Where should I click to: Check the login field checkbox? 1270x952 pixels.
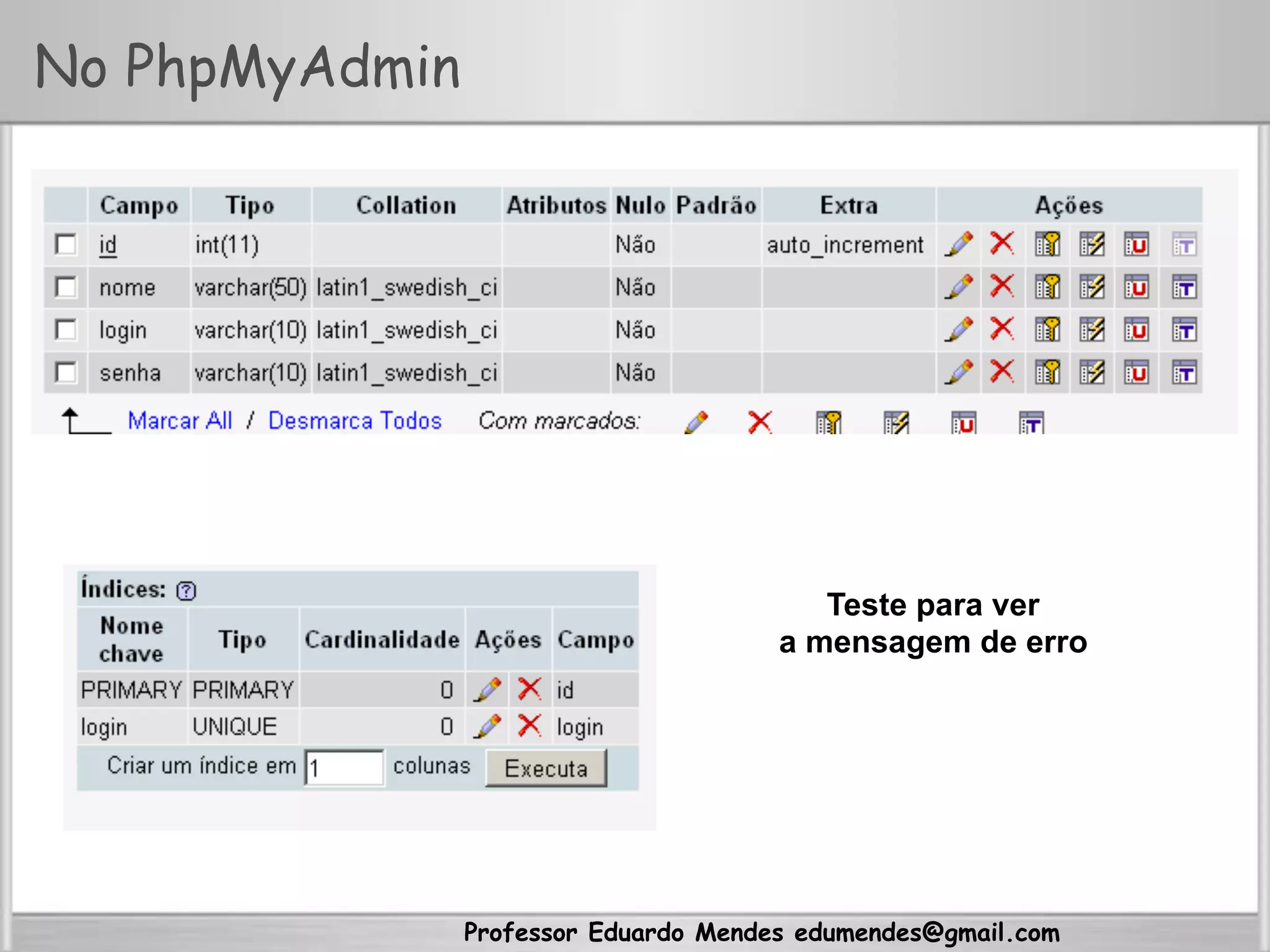66,330
